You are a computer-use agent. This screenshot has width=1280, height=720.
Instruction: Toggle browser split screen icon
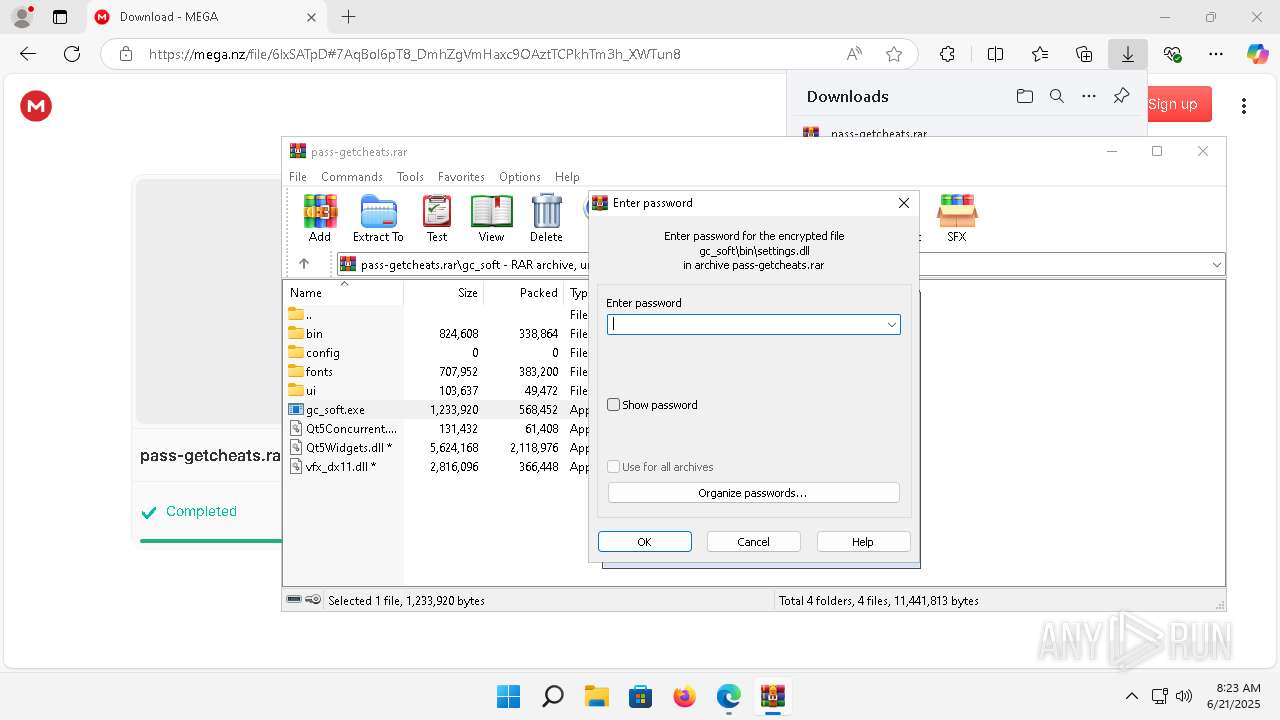pos(996,54)
